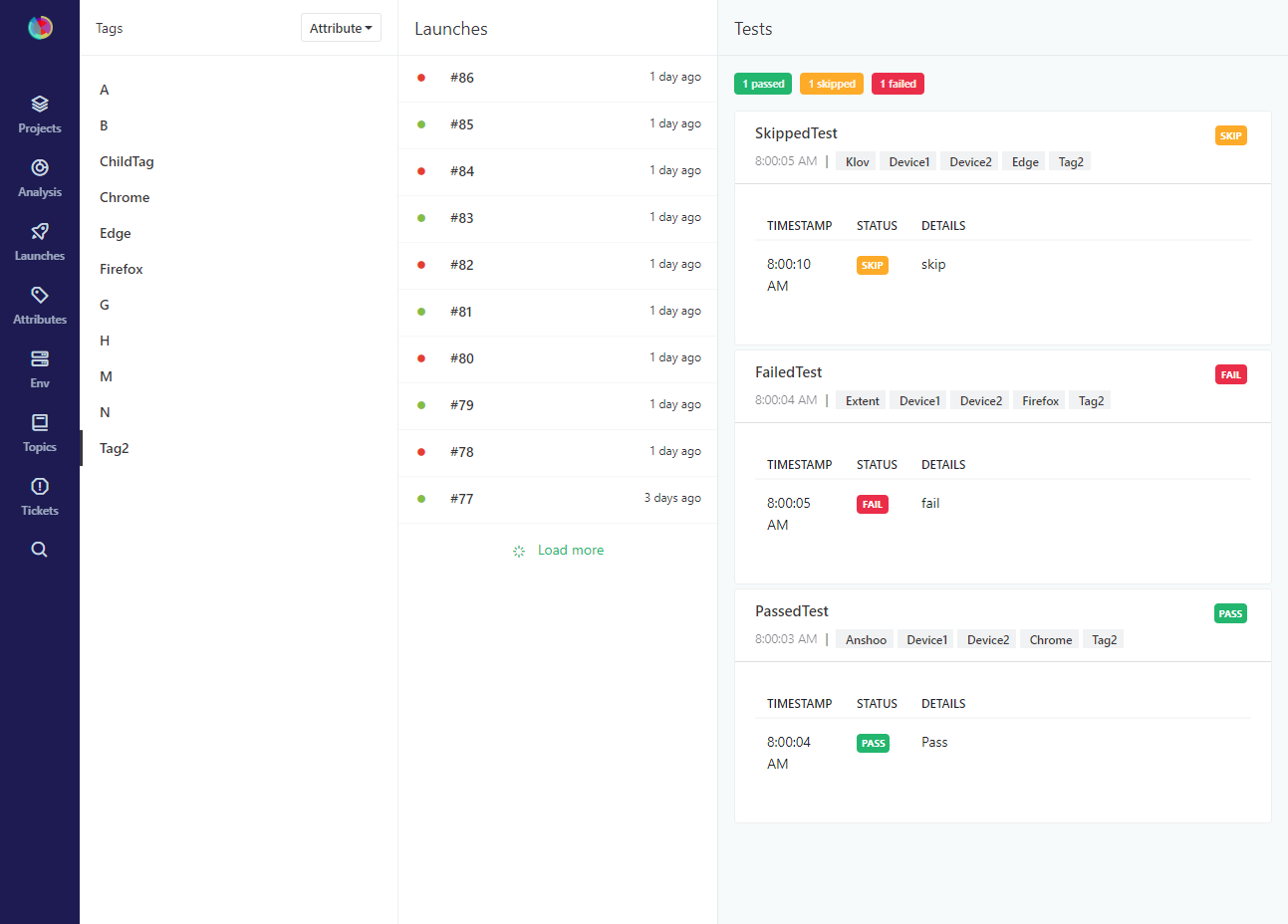
Task: Click the FAIL badge on FailedTest header
Action: (1231, 374)
